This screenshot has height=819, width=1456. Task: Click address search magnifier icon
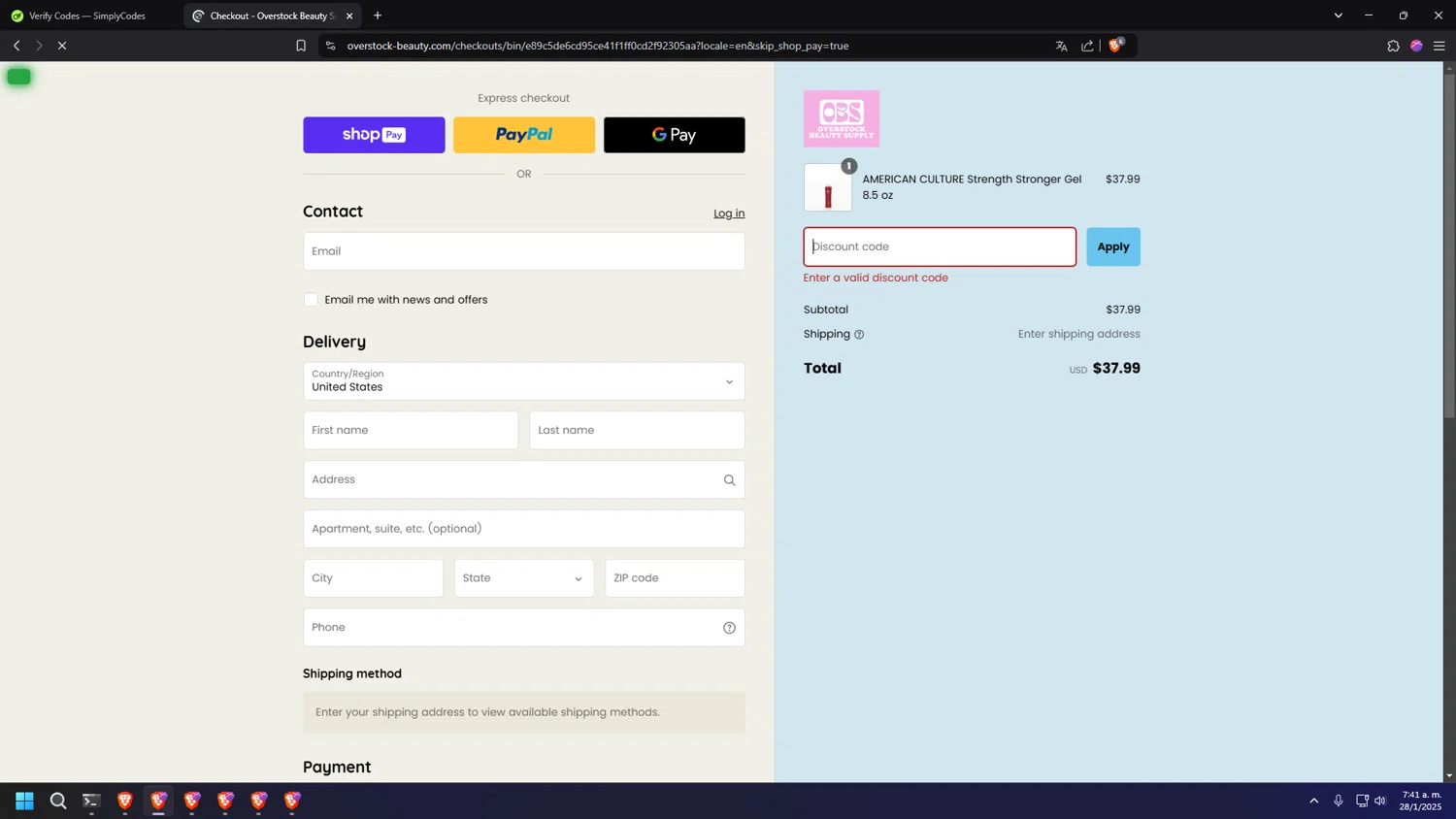tap(729, 479)
